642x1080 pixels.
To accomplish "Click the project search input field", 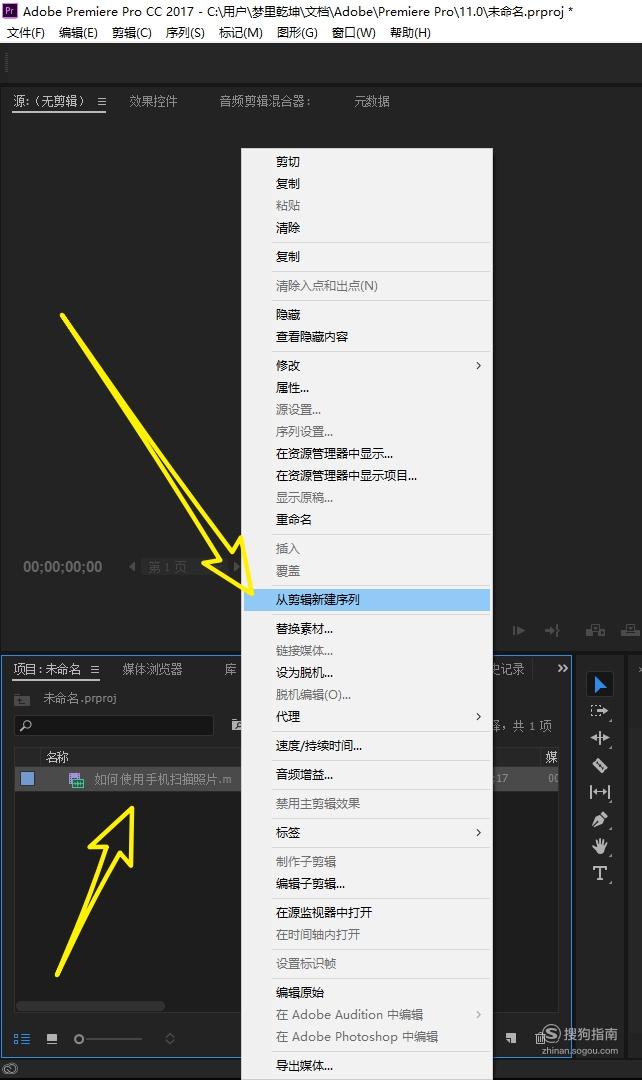I will (114, 725).
